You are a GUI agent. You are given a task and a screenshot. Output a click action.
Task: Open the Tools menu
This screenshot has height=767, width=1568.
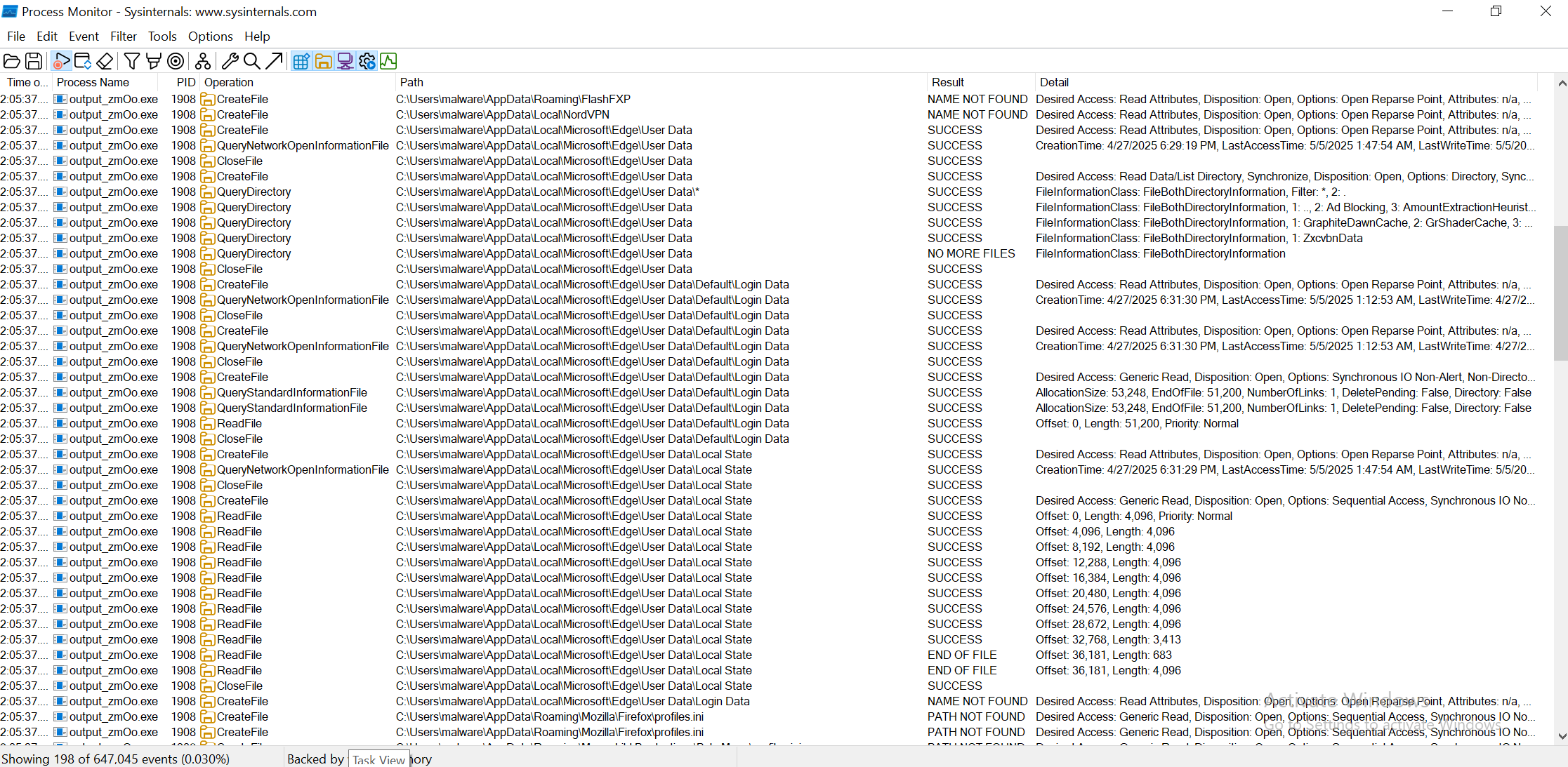162,36
